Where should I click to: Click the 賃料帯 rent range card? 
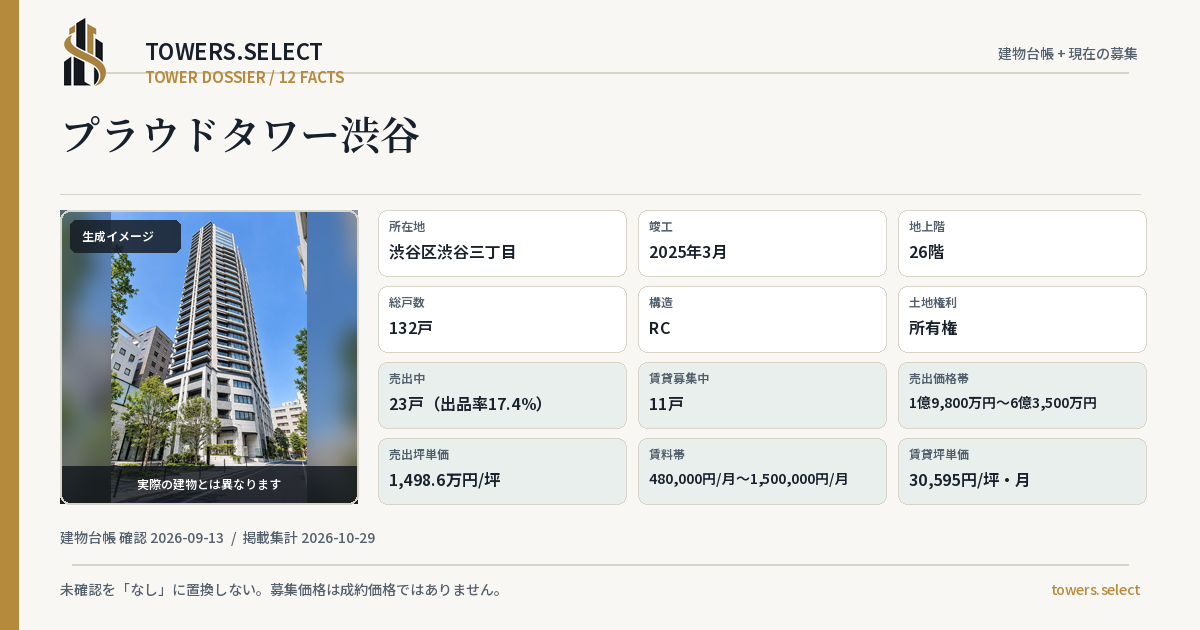click(762, 471)
